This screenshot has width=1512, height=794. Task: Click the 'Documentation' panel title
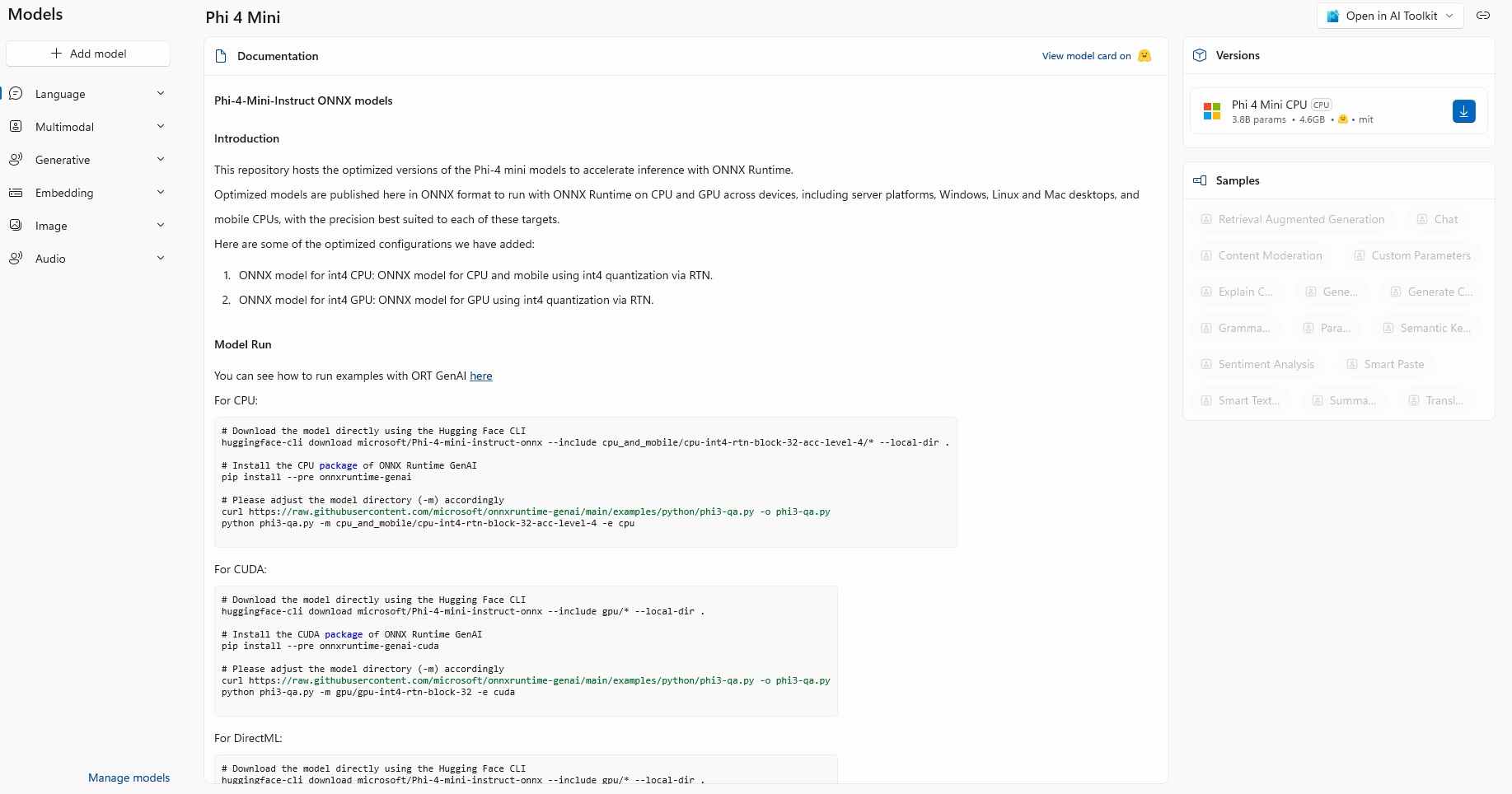278,56
